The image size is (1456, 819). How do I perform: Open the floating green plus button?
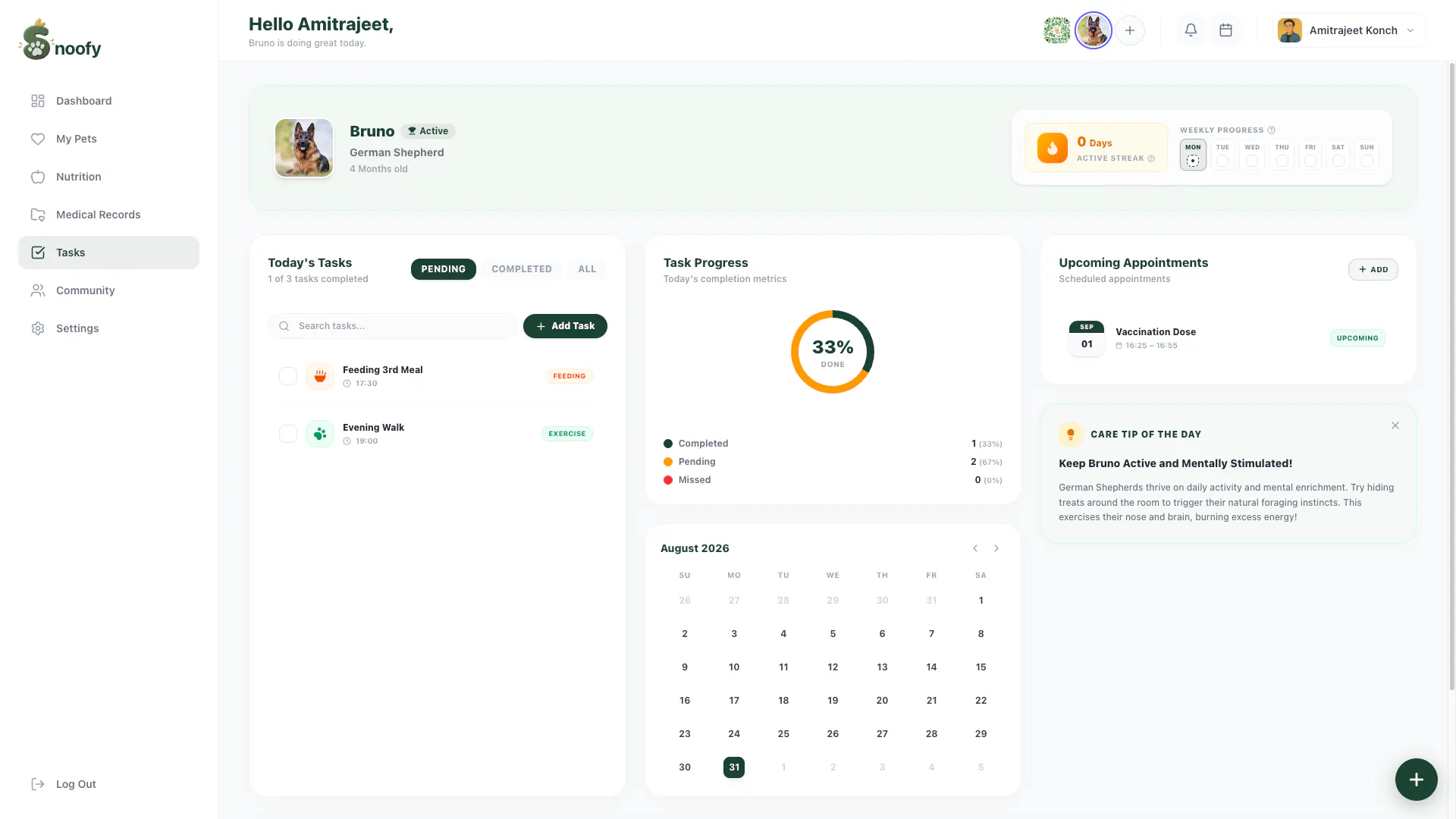coord(1416,780)
